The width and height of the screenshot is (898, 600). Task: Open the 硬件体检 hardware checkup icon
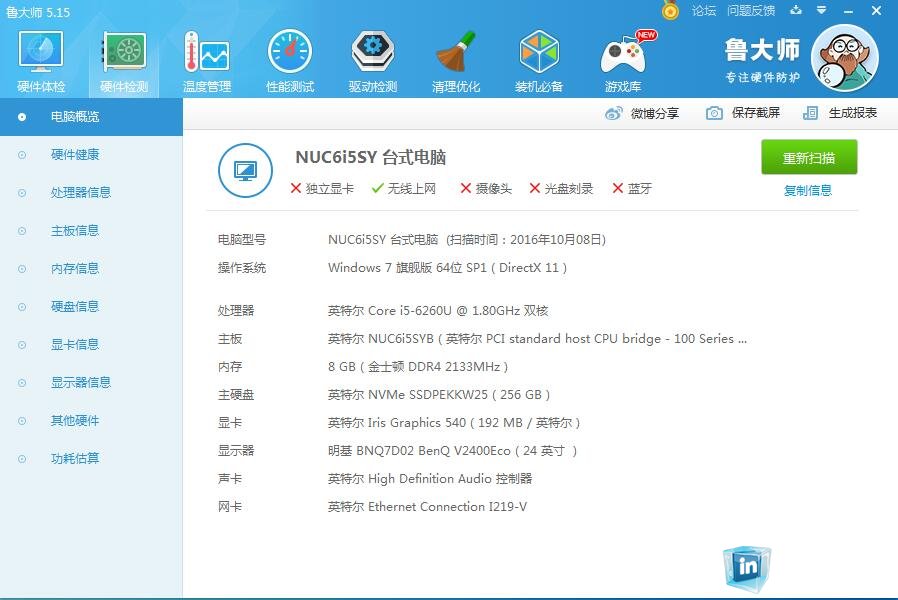(x=41, y=61)
